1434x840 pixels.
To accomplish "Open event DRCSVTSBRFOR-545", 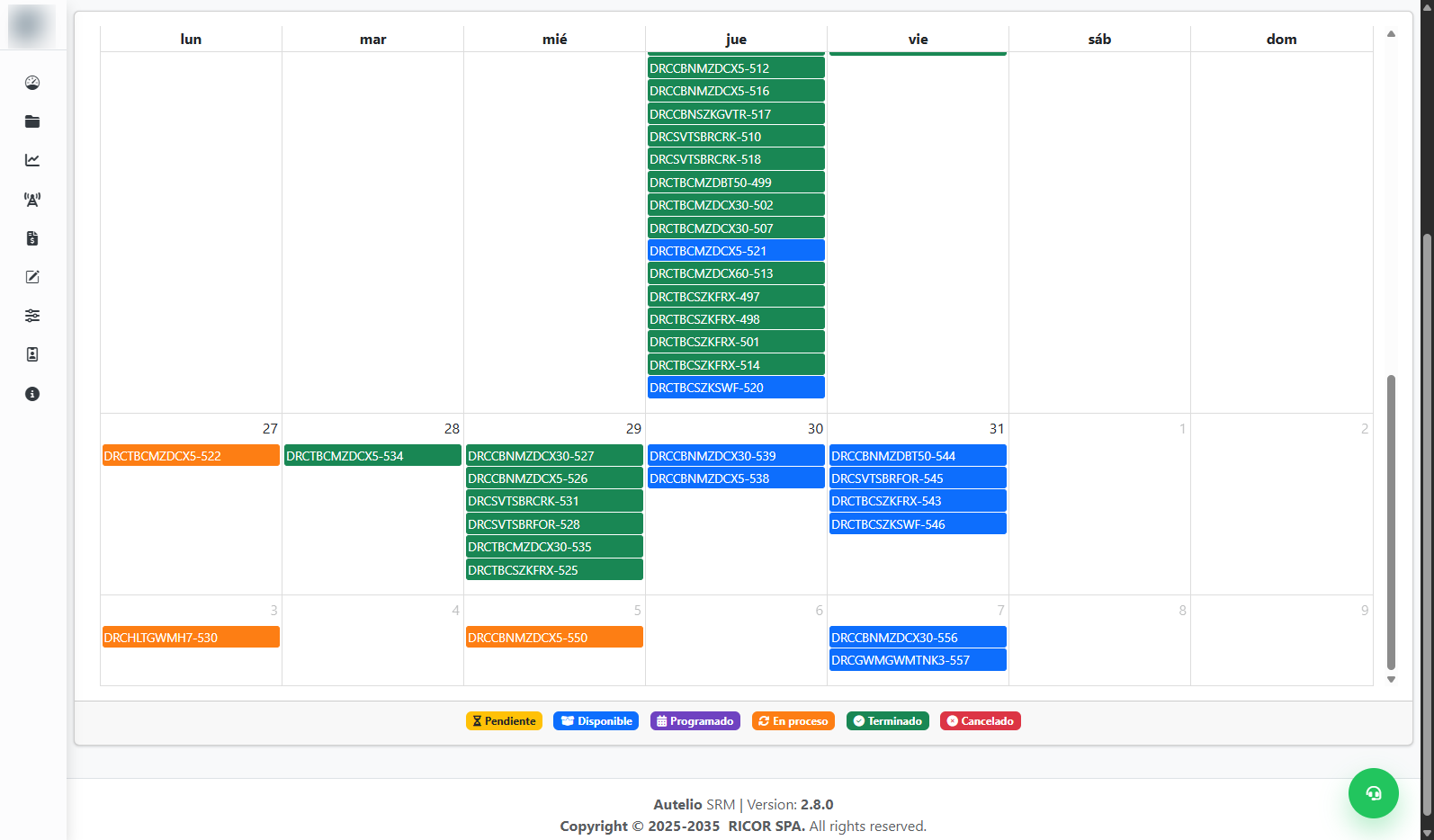I will coord(918,478).
